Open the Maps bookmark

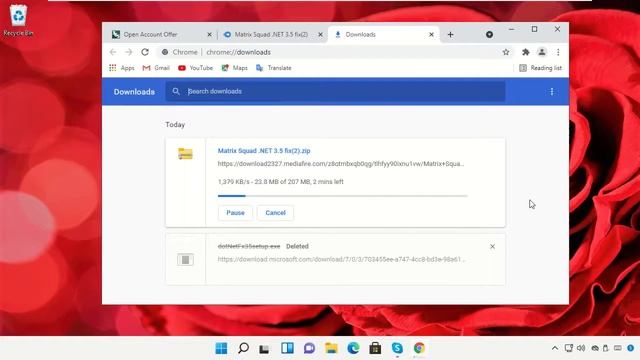[x=234, y=68]
